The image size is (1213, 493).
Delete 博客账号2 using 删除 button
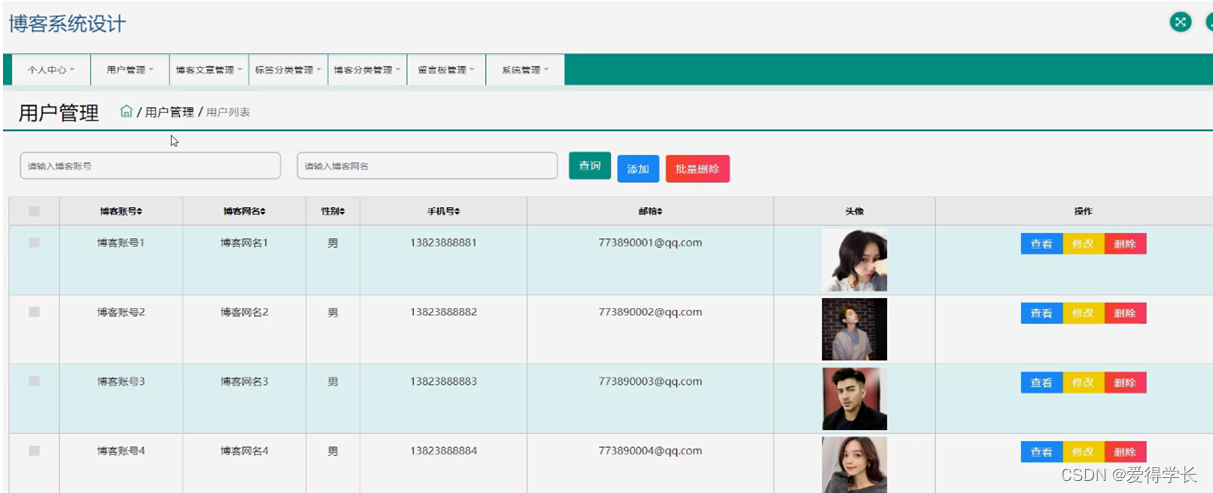coord(1125,313)
